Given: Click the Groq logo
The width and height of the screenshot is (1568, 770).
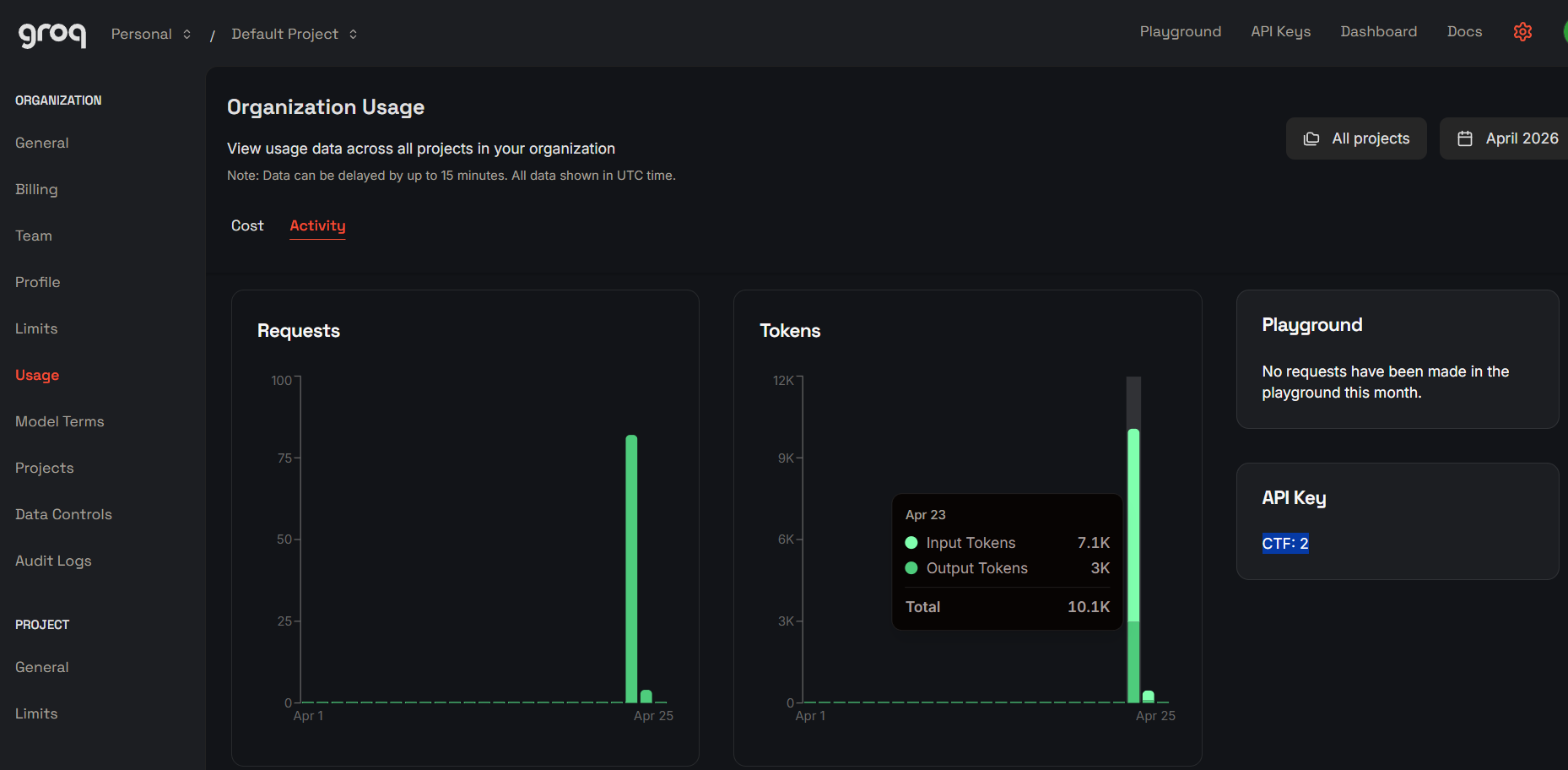Looking at the screenshot, I should pos(52,34).
